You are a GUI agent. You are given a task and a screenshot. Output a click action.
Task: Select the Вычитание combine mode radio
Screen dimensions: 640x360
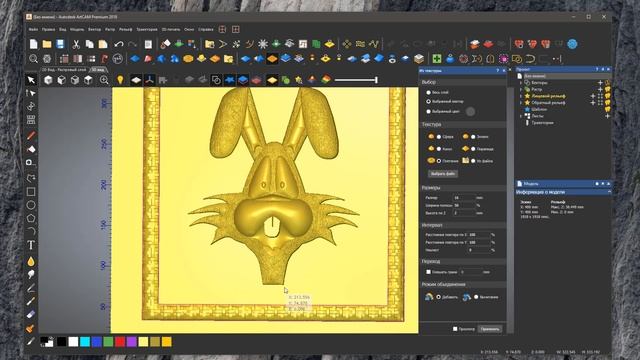click(x=476, y=297)
